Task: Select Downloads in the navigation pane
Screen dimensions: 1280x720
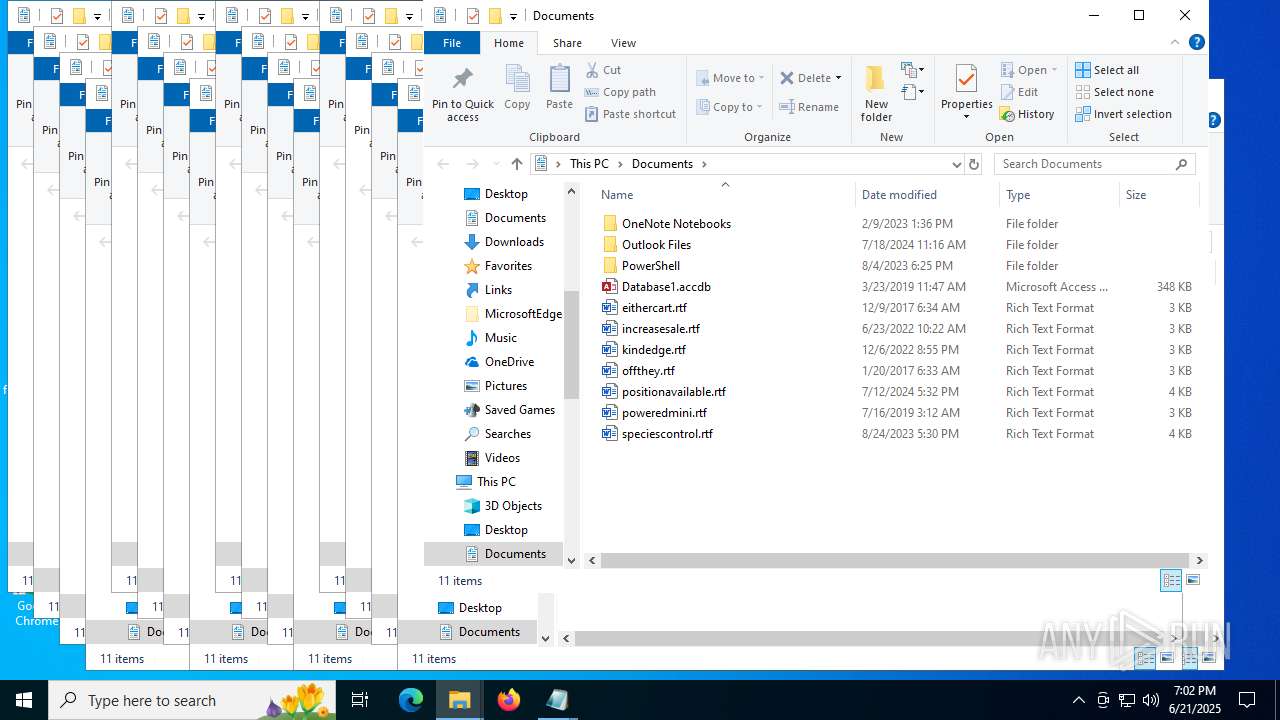Action: pos(504,242)
